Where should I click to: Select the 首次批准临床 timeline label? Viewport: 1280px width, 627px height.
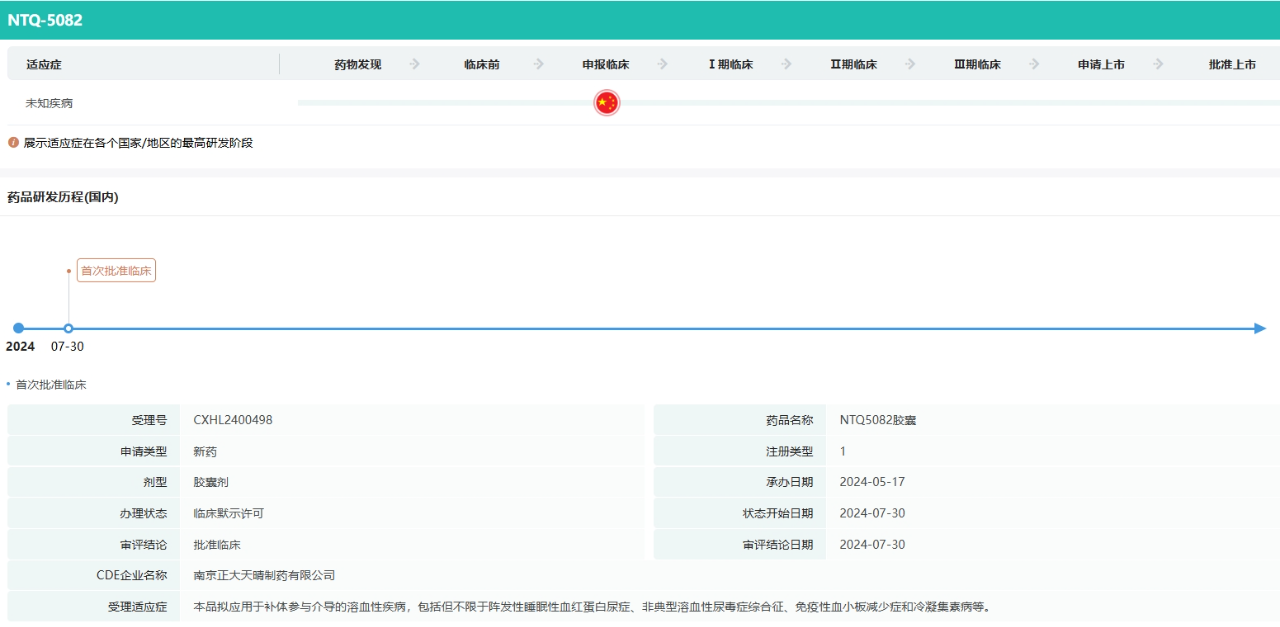pos(116,271)
